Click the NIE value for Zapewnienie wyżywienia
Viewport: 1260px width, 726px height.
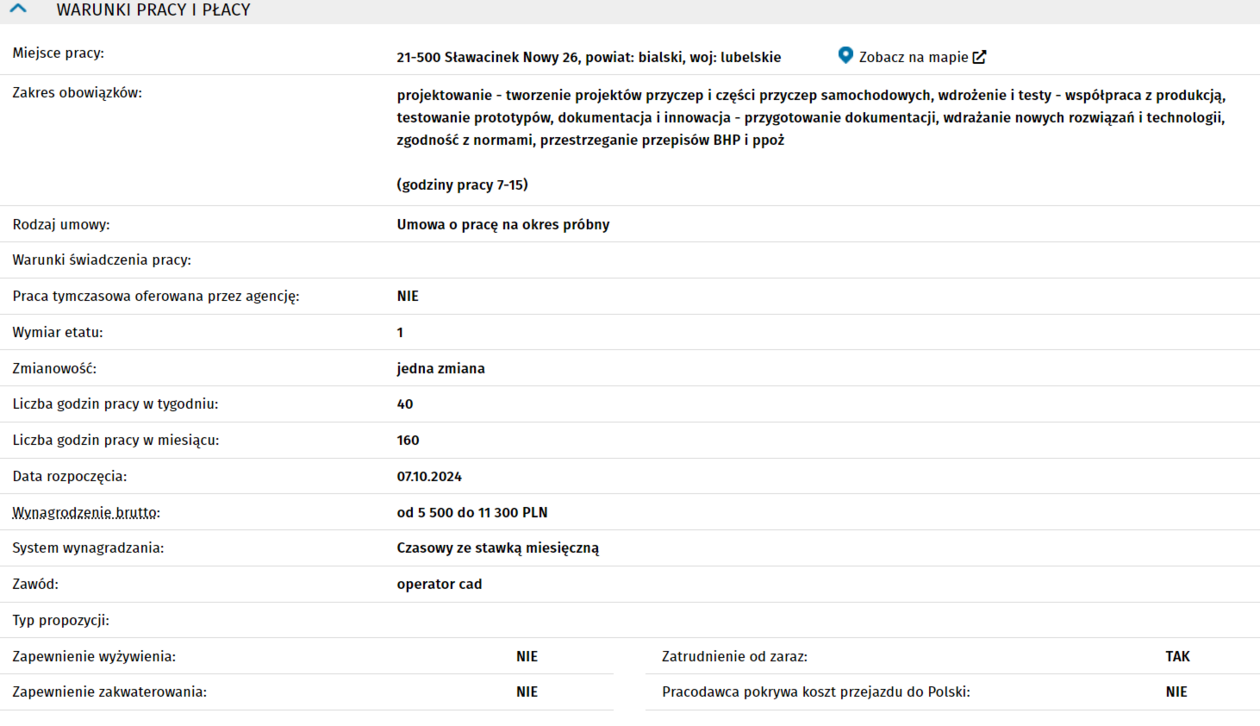[x=527, y=656]
